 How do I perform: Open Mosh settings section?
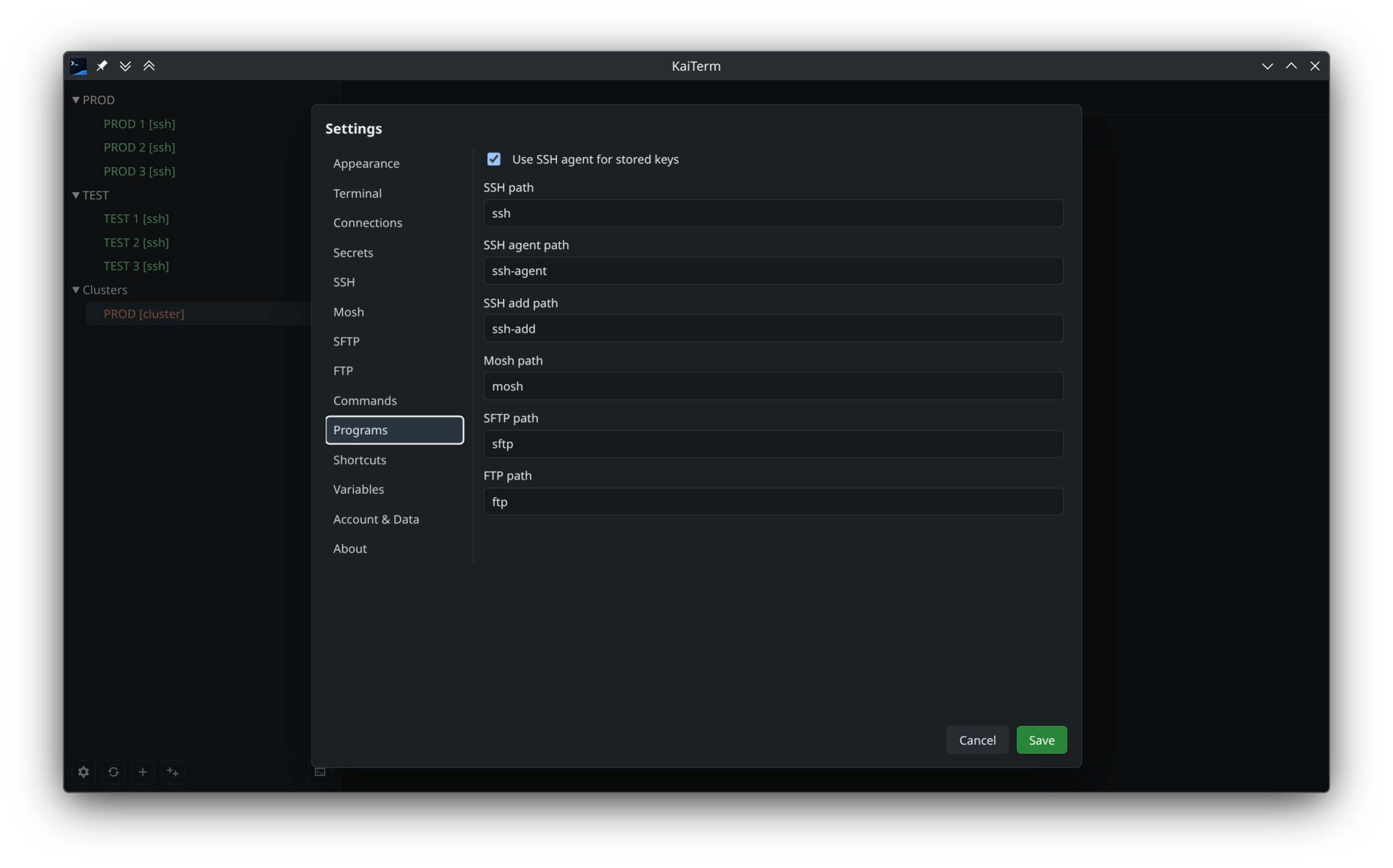coord(394,312)
